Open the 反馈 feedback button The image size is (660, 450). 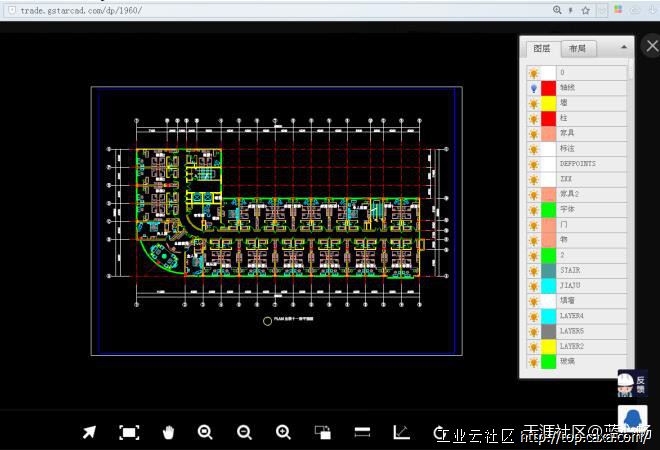pyautogui.click(x=632, y=384)
